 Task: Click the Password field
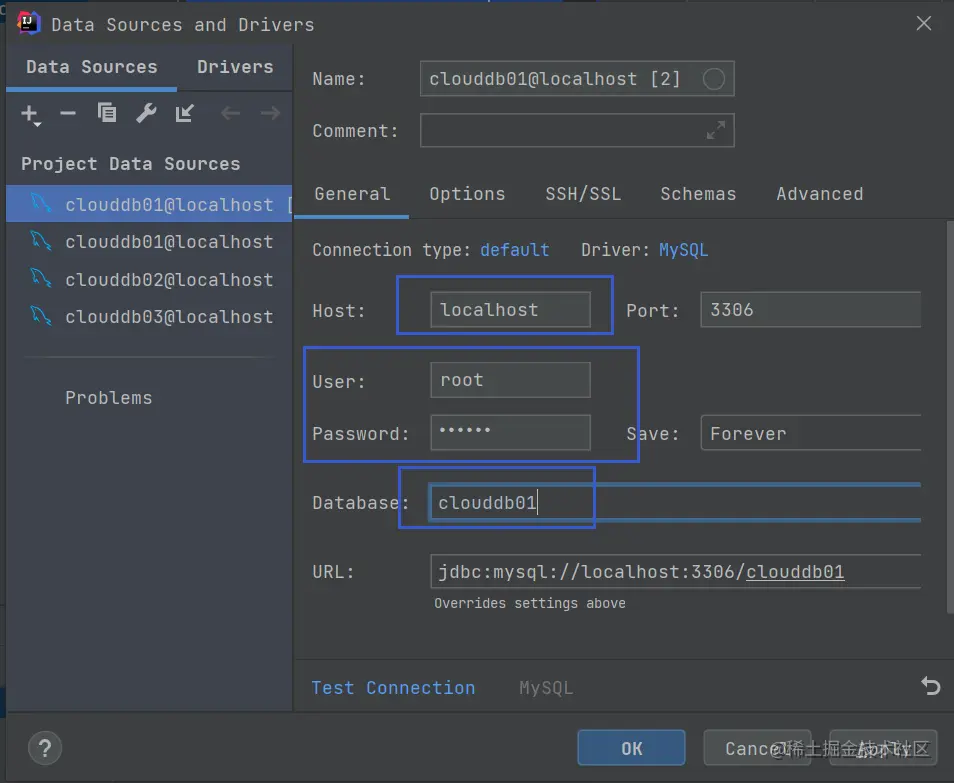[x=510, y=433]
